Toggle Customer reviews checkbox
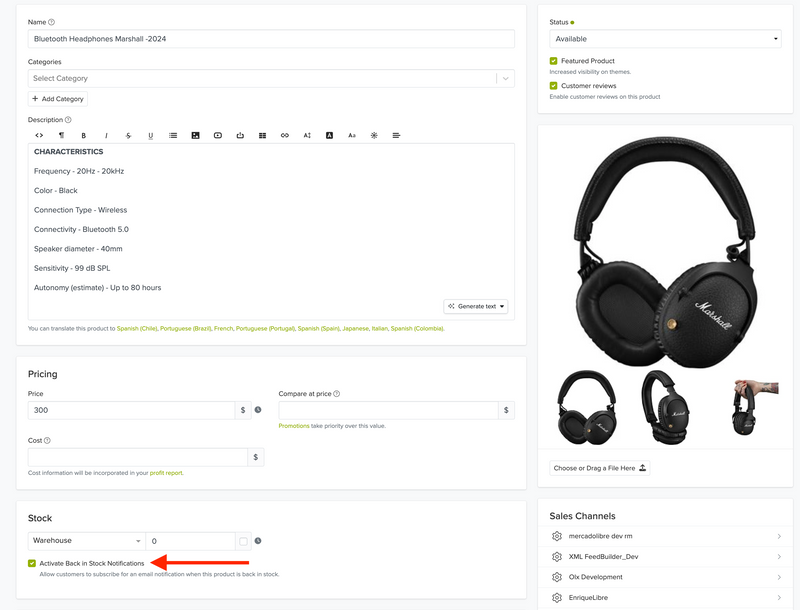This screenshot has height=610, width=800. (554, 86)
